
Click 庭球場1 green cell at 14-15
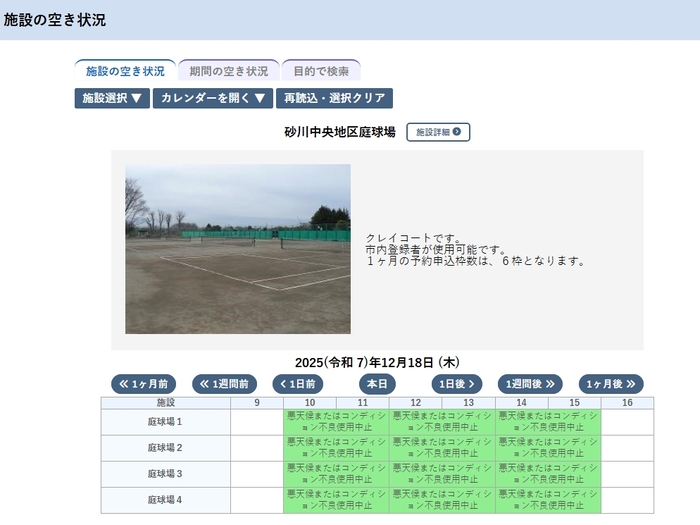pos(548,422)
